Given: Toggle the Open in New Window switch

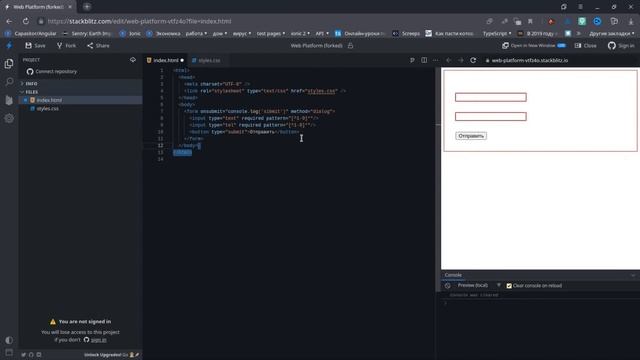Looking at the screenshot, I should [562, 46].
